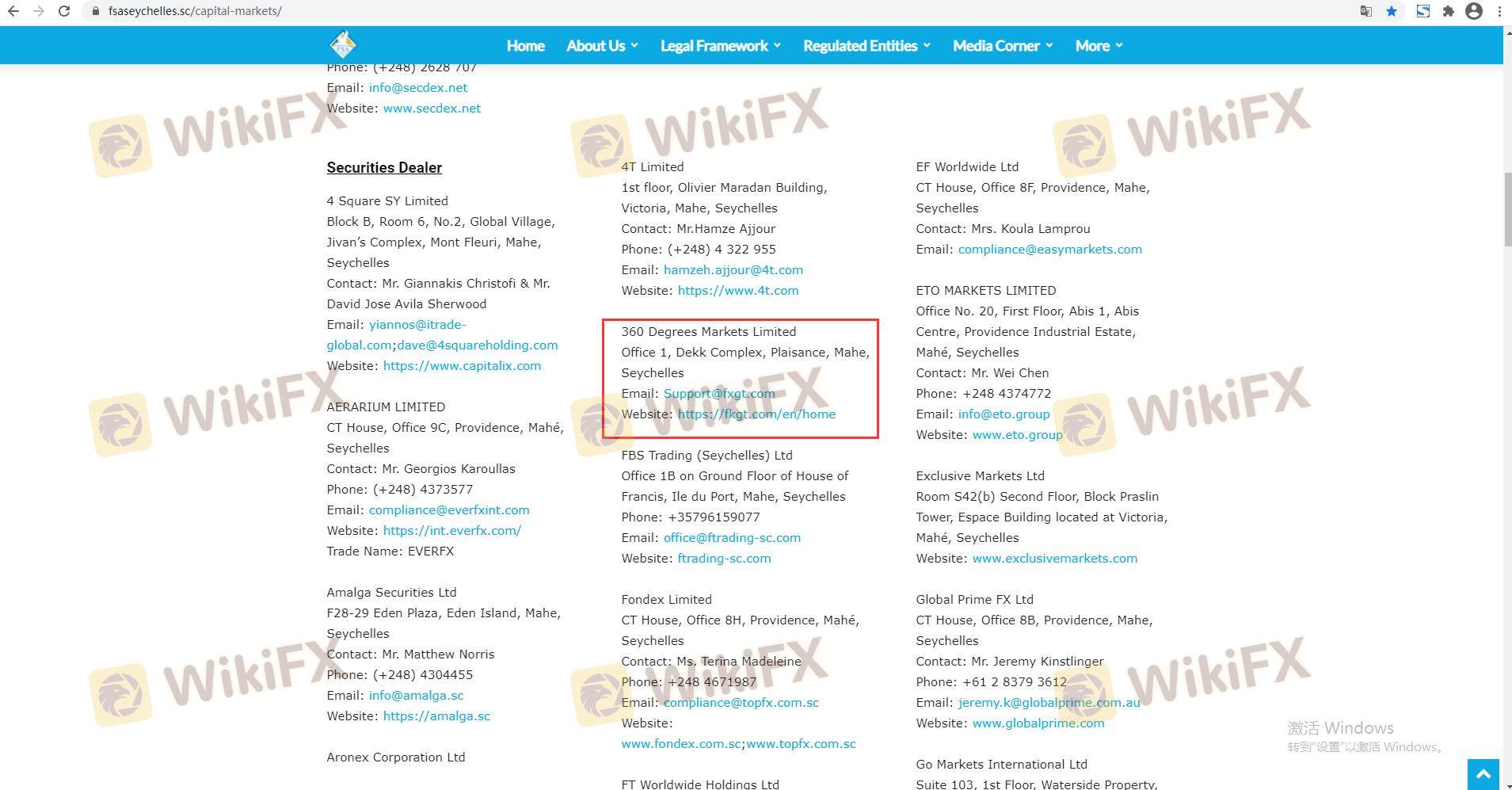1512x790 pixels.
Task: Open the user profile avatar icon
Action: [1474, 11]
